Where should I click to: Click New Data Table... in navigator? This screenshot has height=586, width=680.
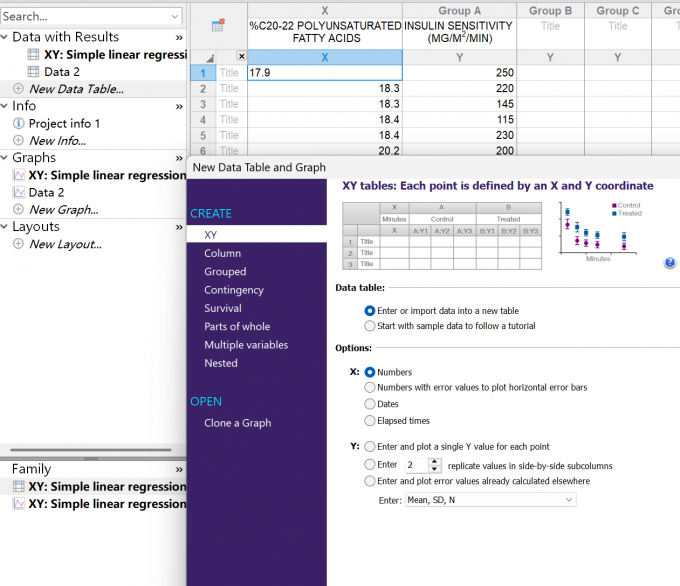click(76, 89)
